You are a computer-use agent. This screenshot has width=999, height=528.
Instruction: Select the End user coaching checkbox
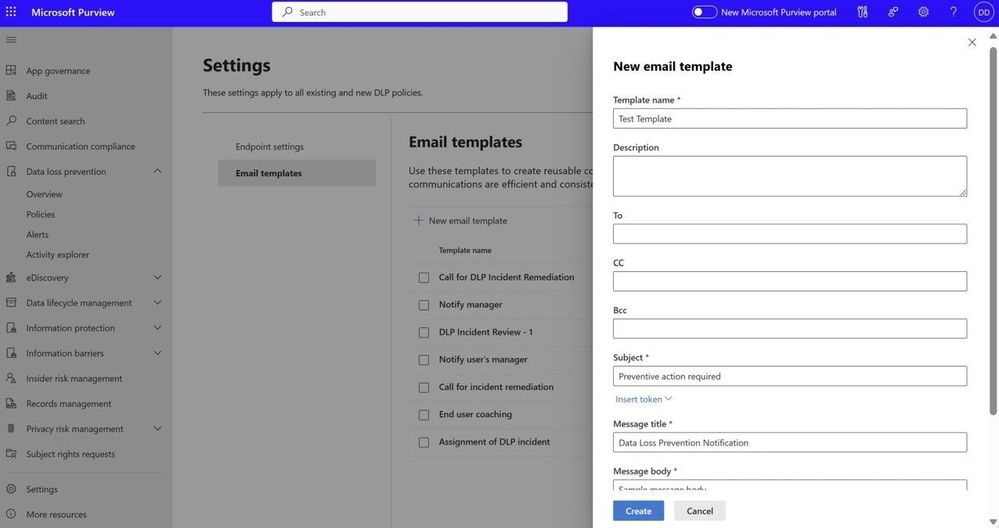(x=424, y=415)
